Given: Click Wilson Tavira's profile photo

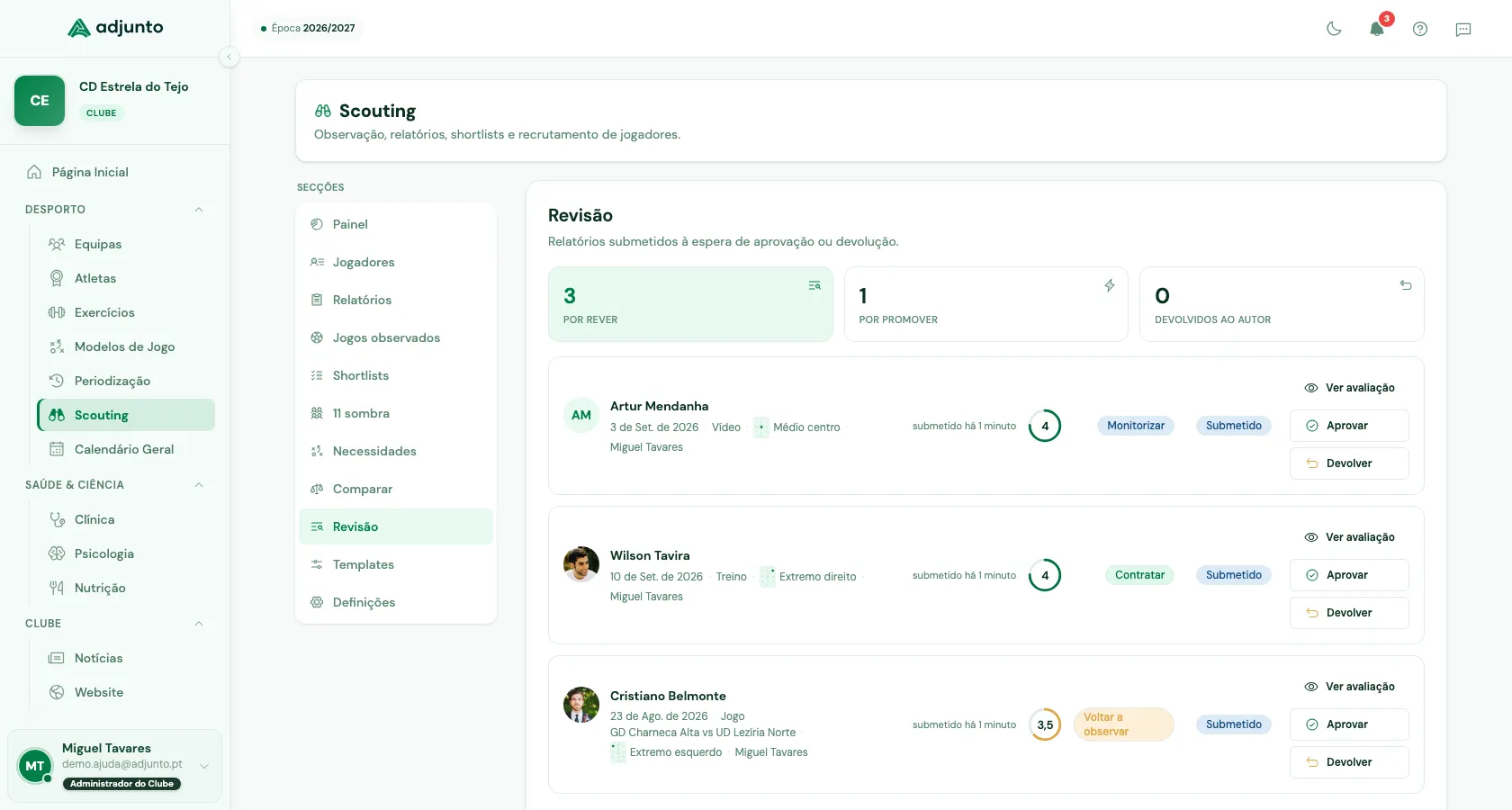Looking at the screenshot, I should [x=581, y=564].
